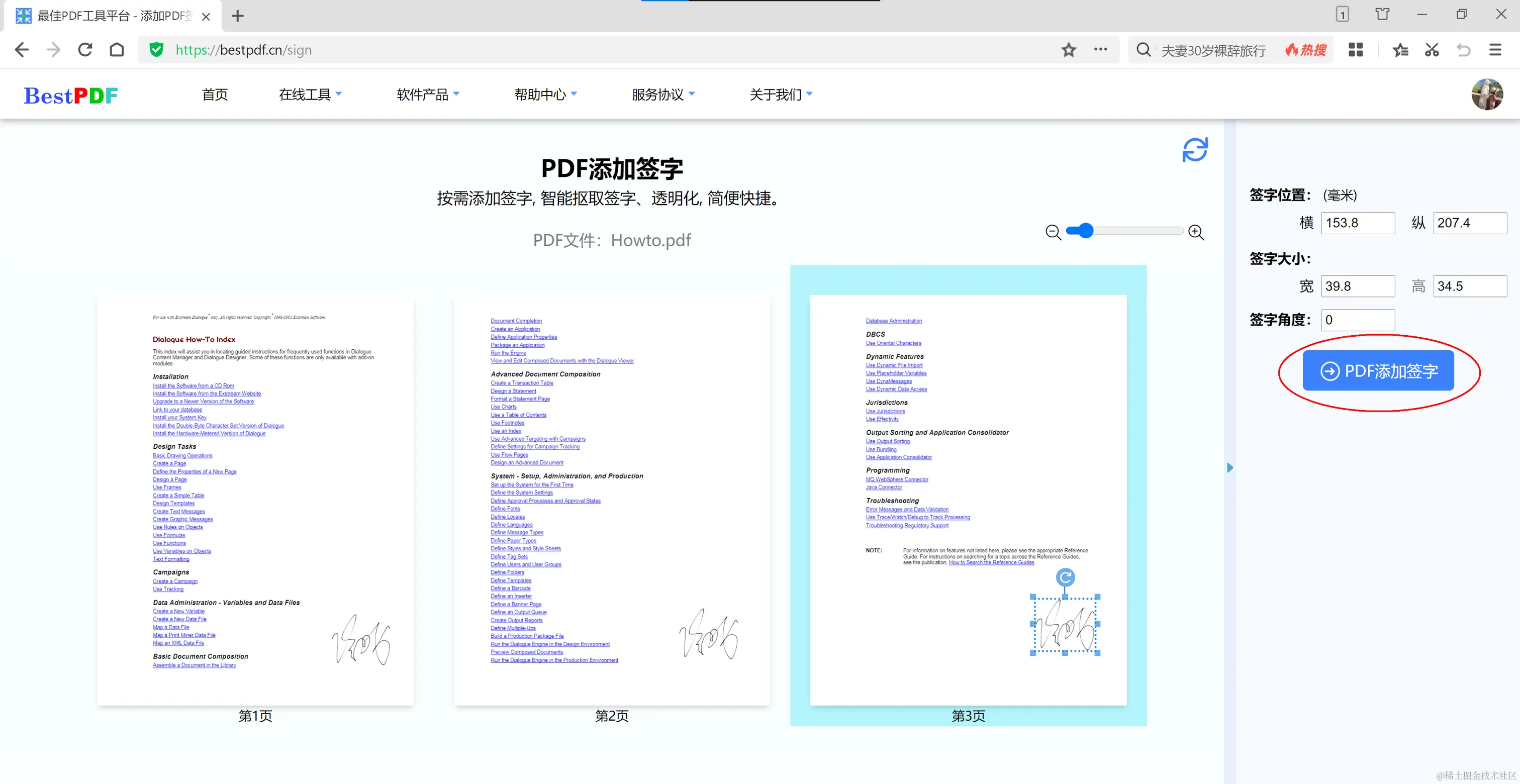Collapse right panel with arrow handle
Screen dimensions: 1520x784
pos(1229,468)
